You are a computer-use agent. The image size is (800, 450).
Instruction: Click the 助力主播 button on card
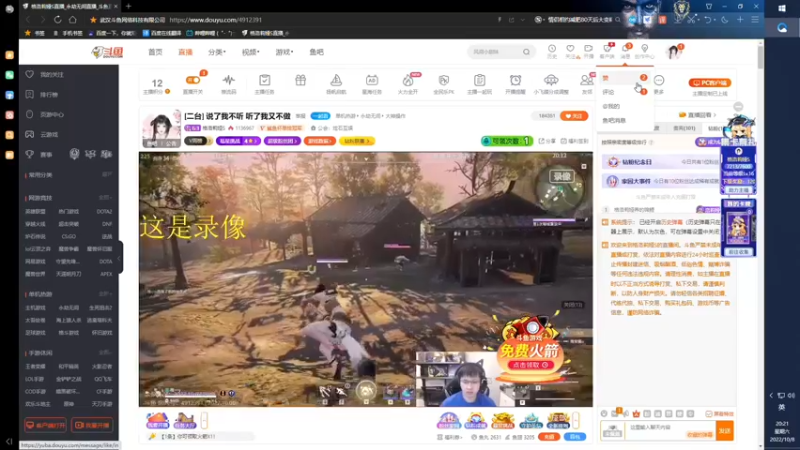[738, 190]
